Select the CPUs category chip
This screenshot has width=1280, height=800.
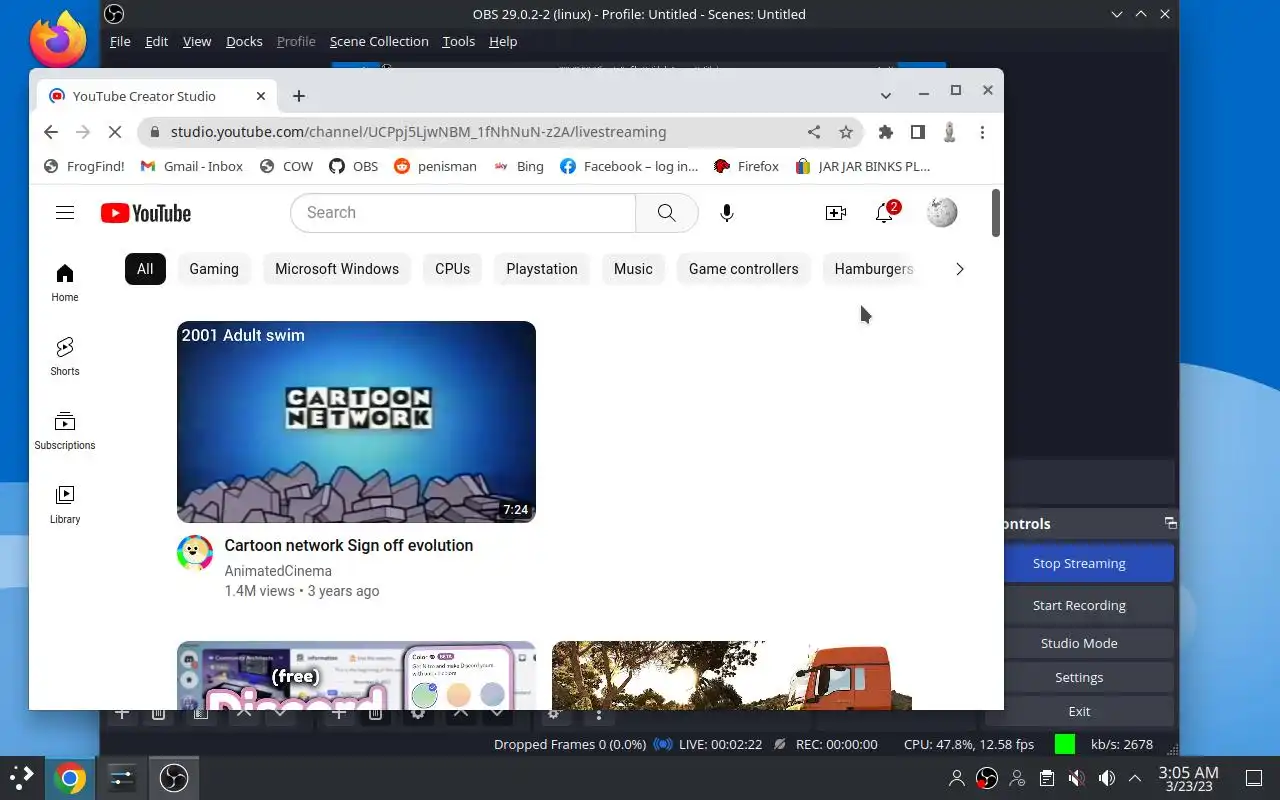452,269
